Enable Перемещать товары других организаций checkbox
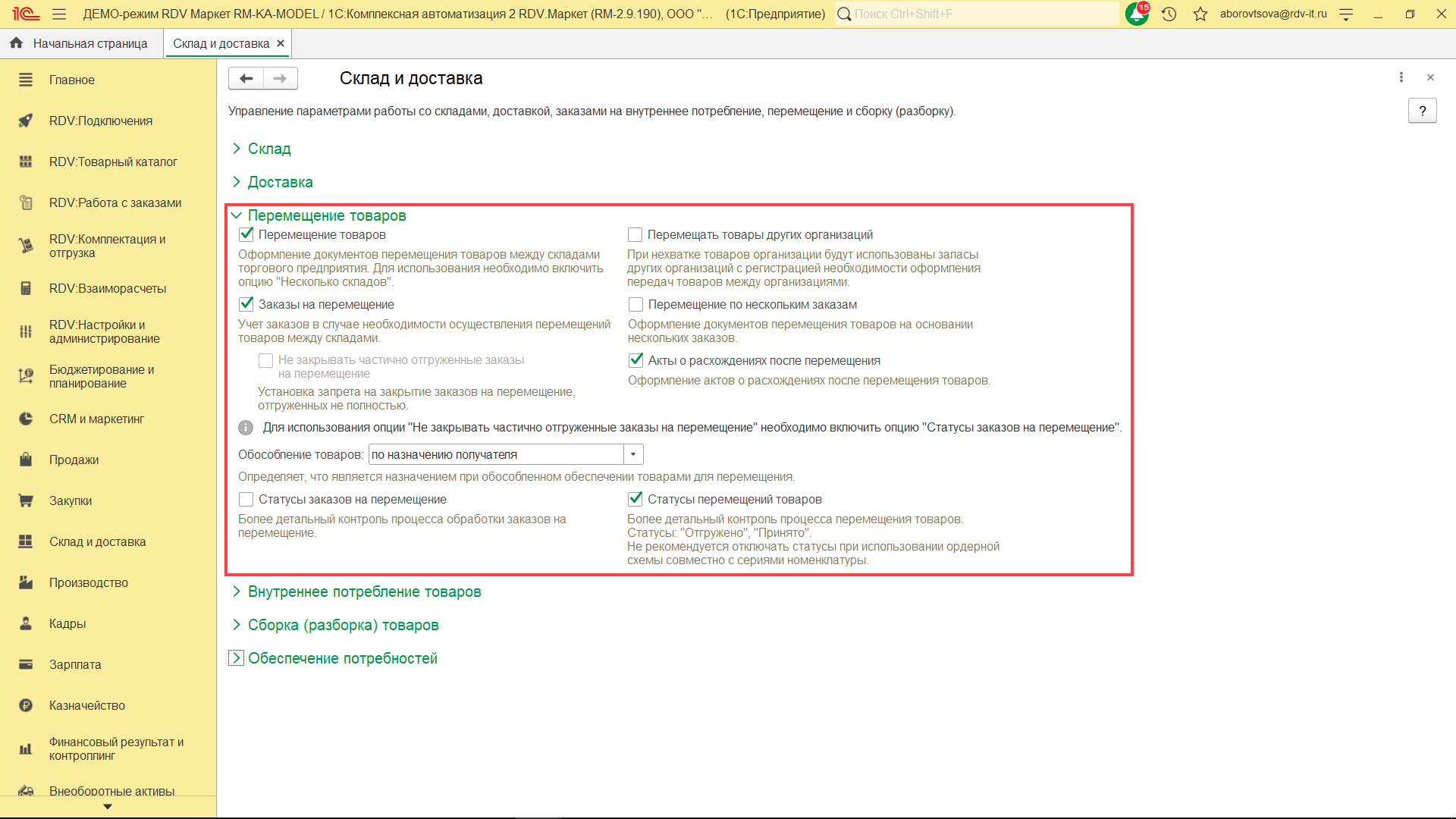This screenshot has width=1456, height=819. pos(635,235)
